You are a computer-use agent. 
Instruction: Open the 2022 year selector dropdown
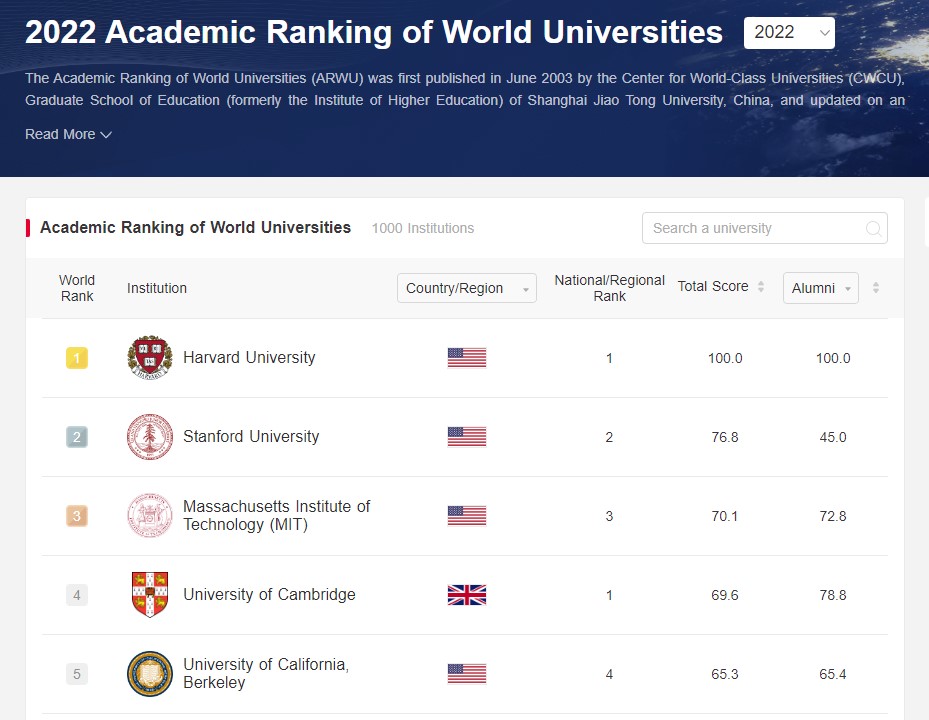(789, 33)
